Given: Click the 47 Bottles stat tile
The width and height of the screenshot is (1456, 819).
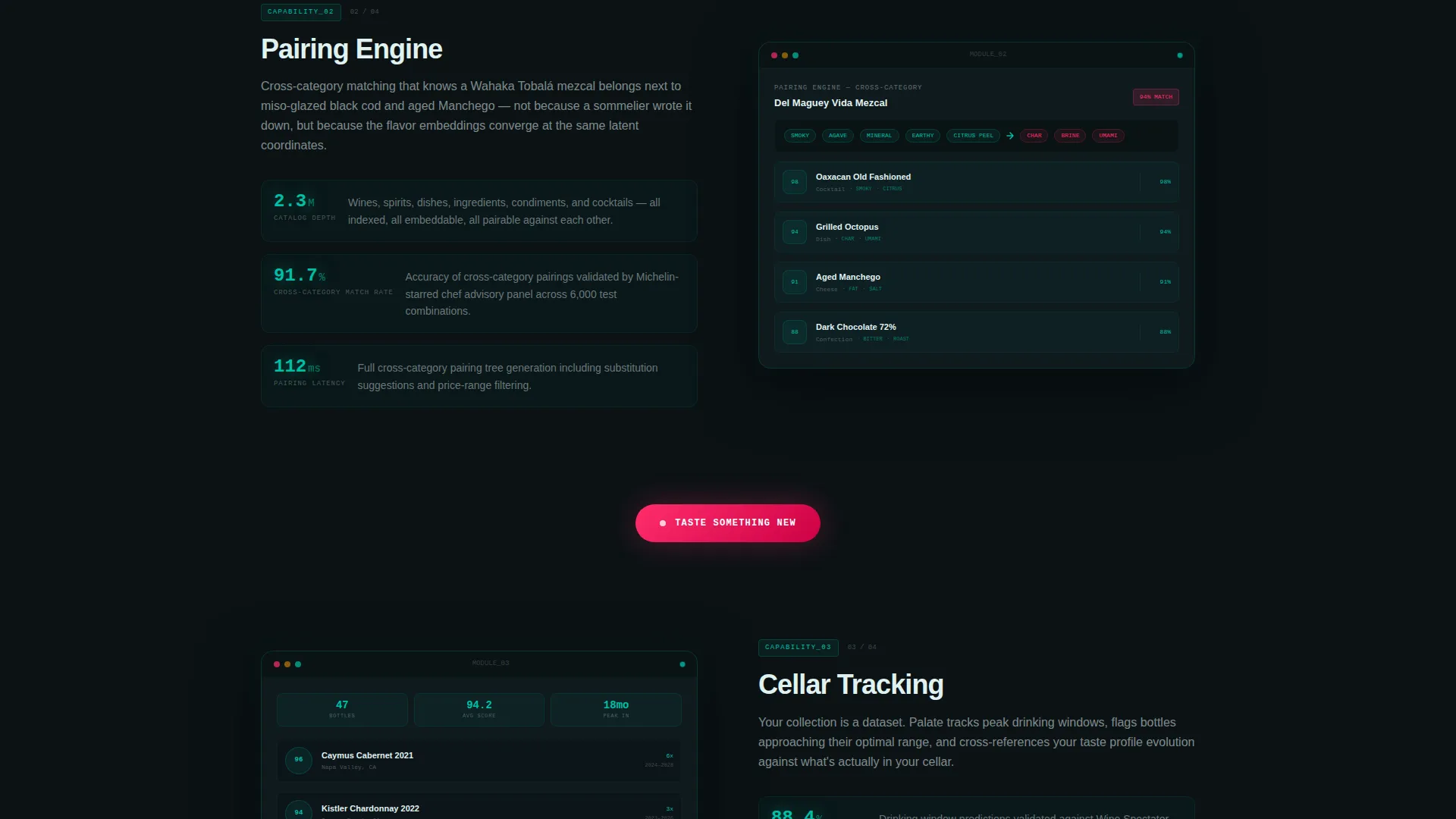Looking at the screenshot, I should tap(342, 710).
